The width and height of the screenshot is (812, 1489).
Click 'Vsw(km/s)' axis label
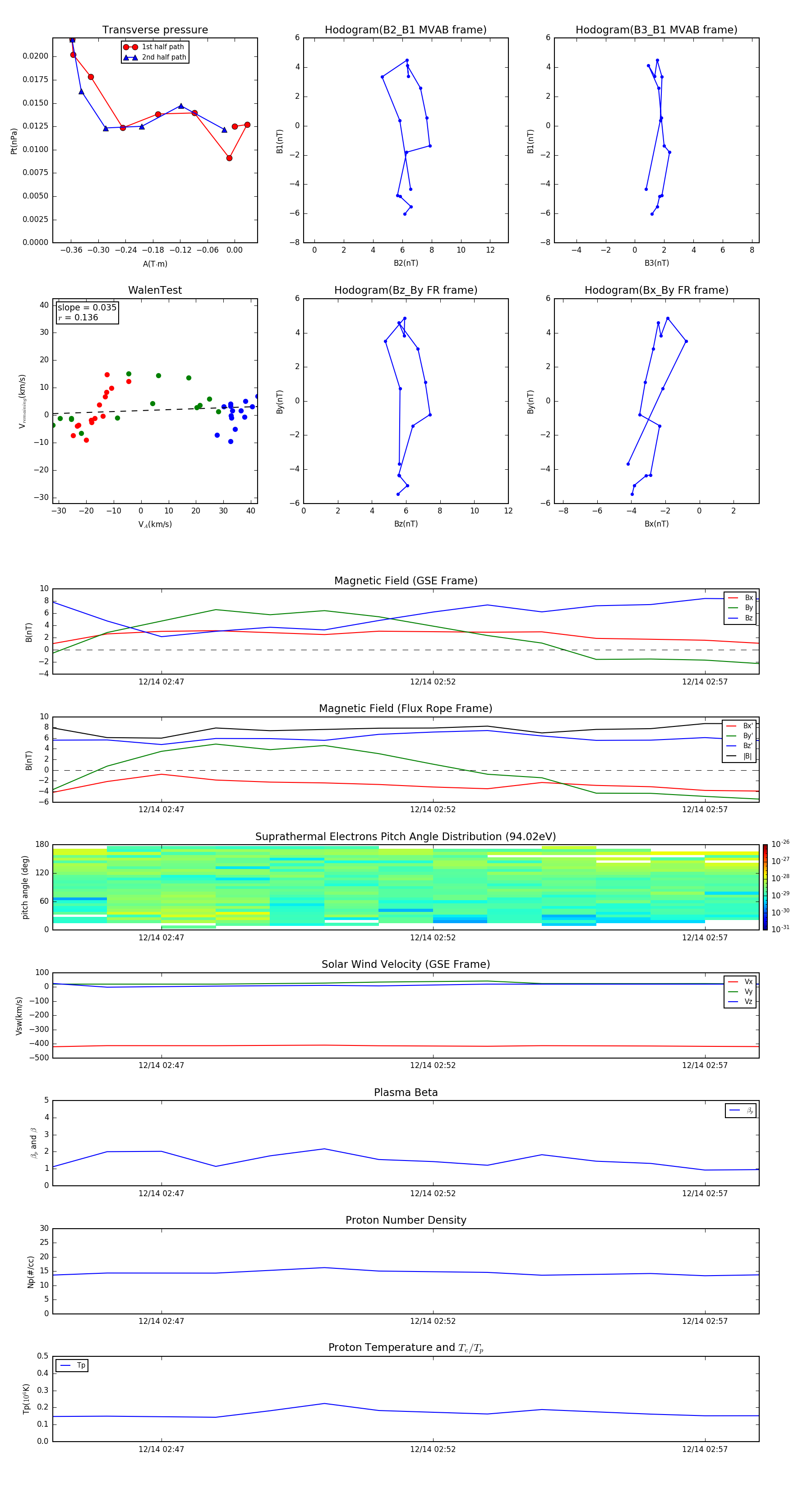tap(18, 1016)
